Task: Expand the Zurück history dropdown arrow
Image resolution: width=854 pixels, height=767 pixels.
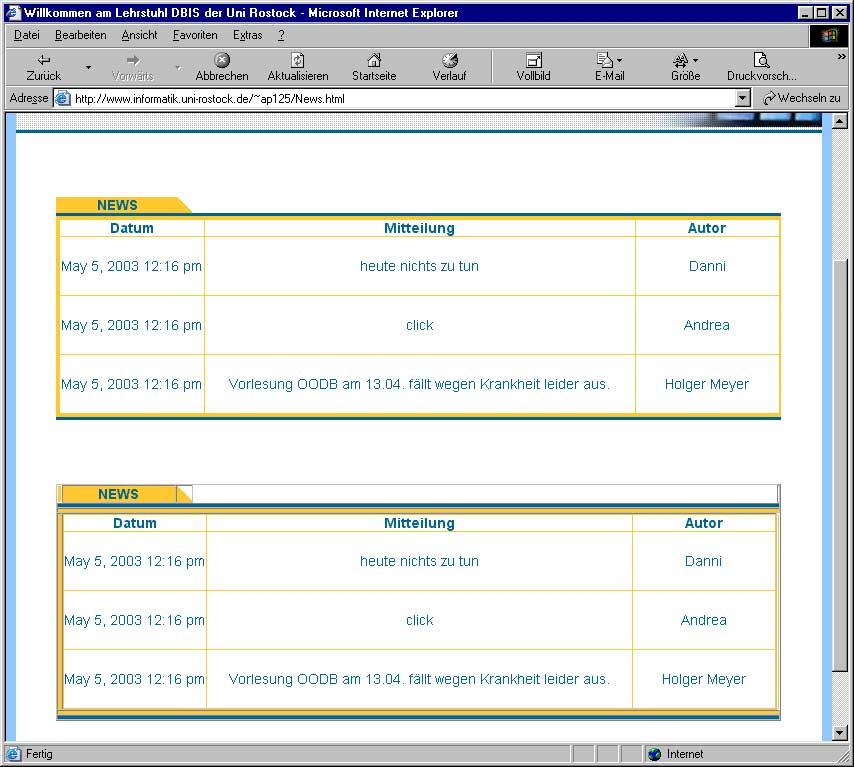Action: click(x=88, y=68)
